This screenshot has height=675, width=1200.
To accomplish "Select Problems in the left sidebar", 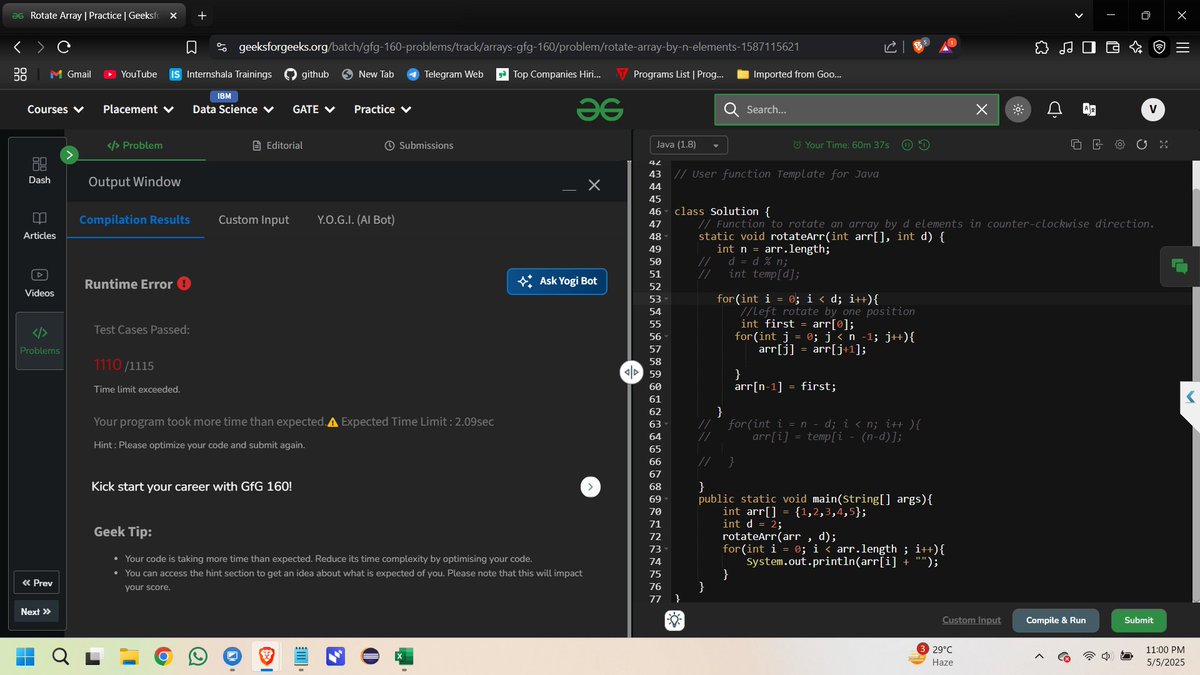I will pos(39,339).
